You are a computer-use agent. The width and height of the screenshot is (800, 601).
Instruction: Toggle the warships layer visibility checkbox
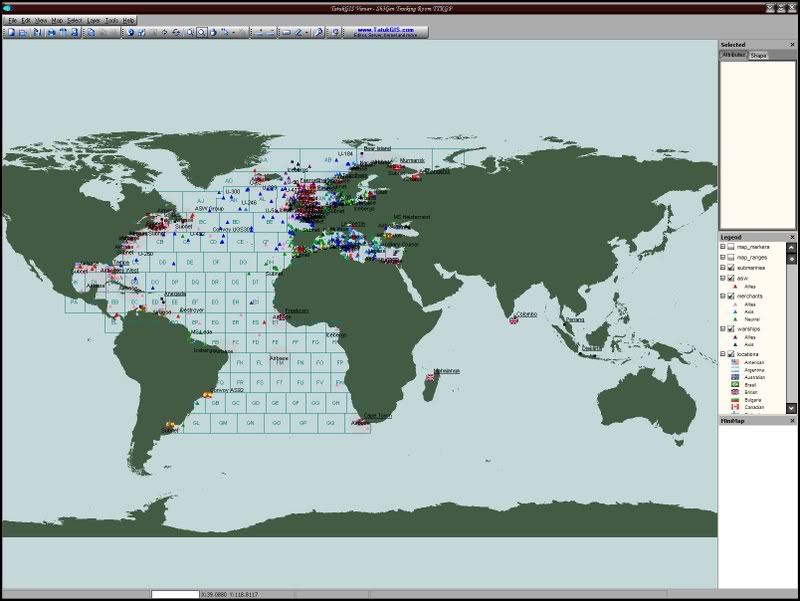(731, 328)
